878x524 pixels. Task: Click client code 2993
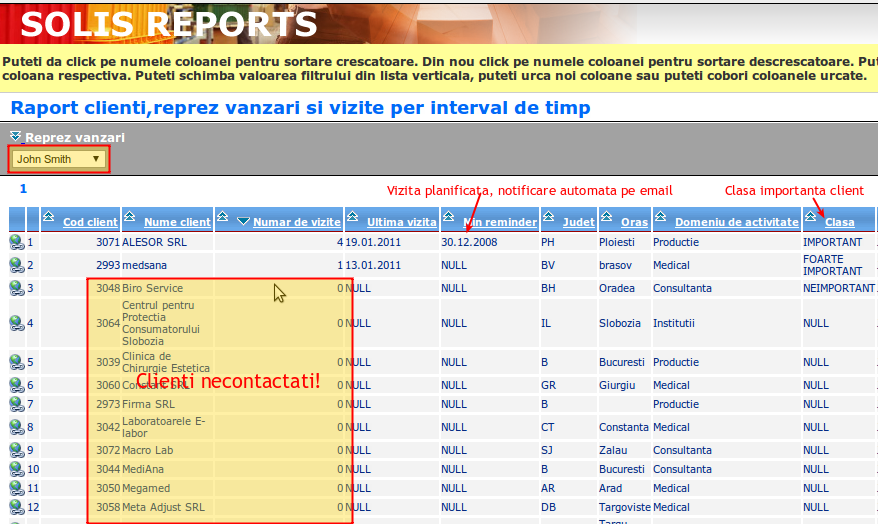pos(108,265)
